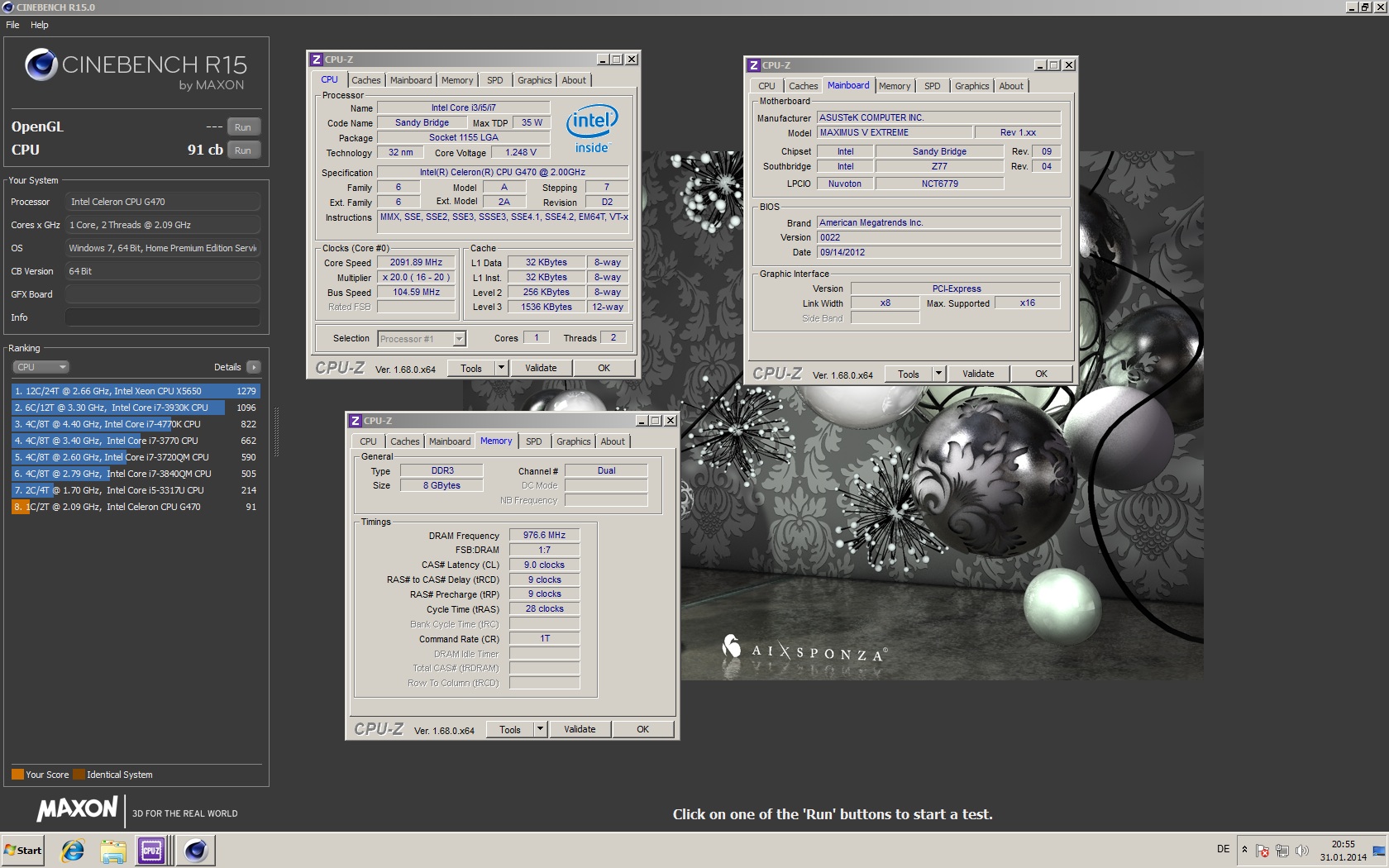
Task: Click Validate in CPU tab window
Action: [541, 369]
